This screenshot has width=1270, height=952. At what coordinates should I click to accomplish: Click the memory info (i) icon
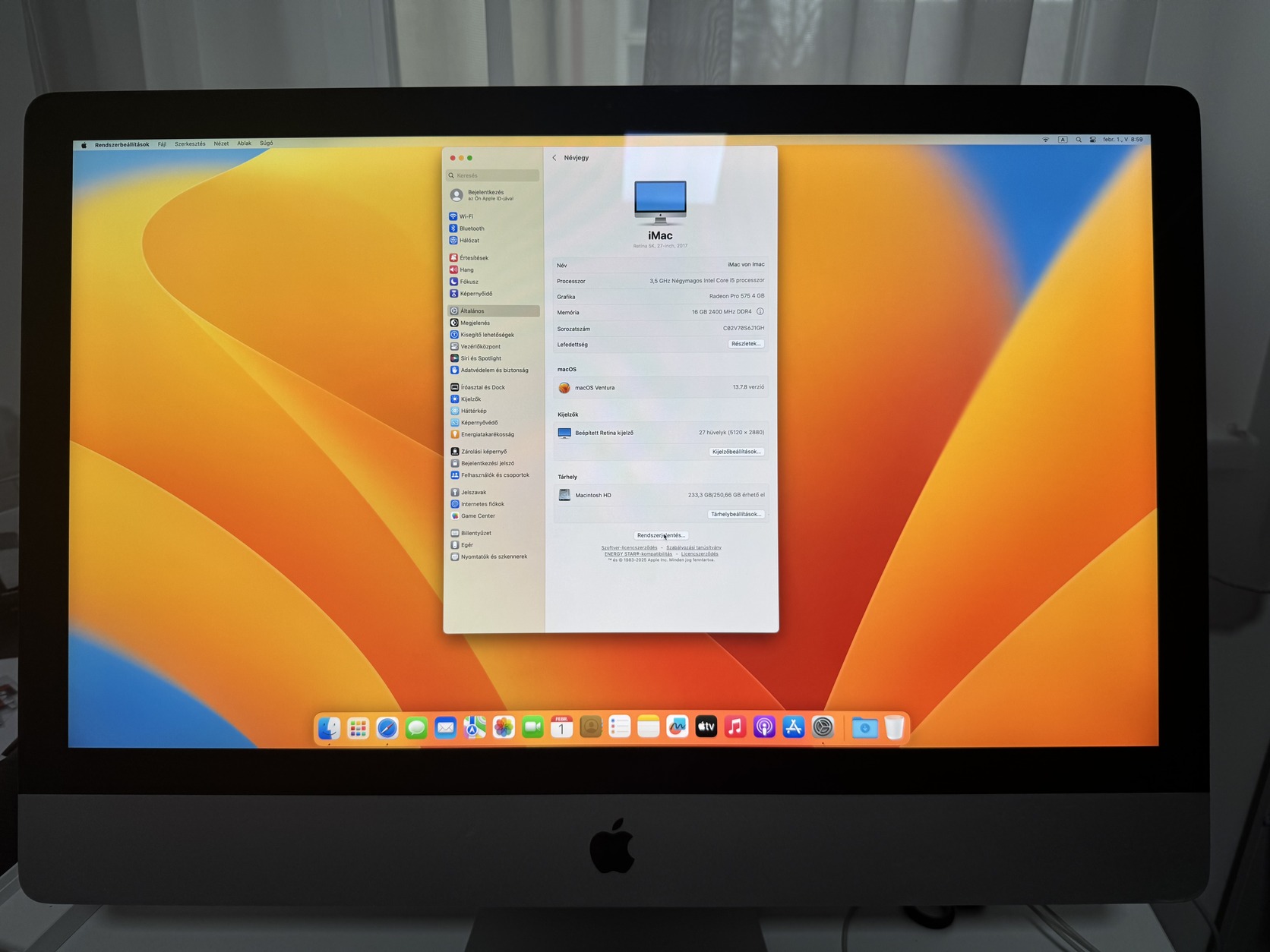click(760, 312)
